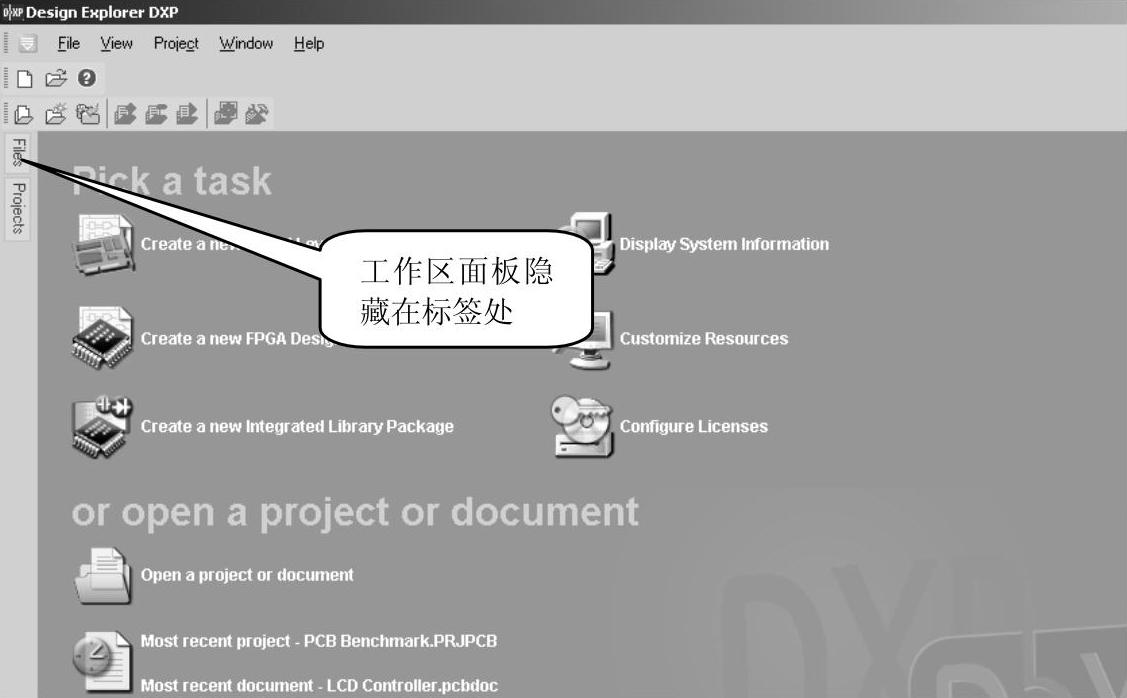The width and height of the screenshot is (1127, 698).
Task: Click the hammer tools icon in project toolbar
Action: click(x=257, y=114)
